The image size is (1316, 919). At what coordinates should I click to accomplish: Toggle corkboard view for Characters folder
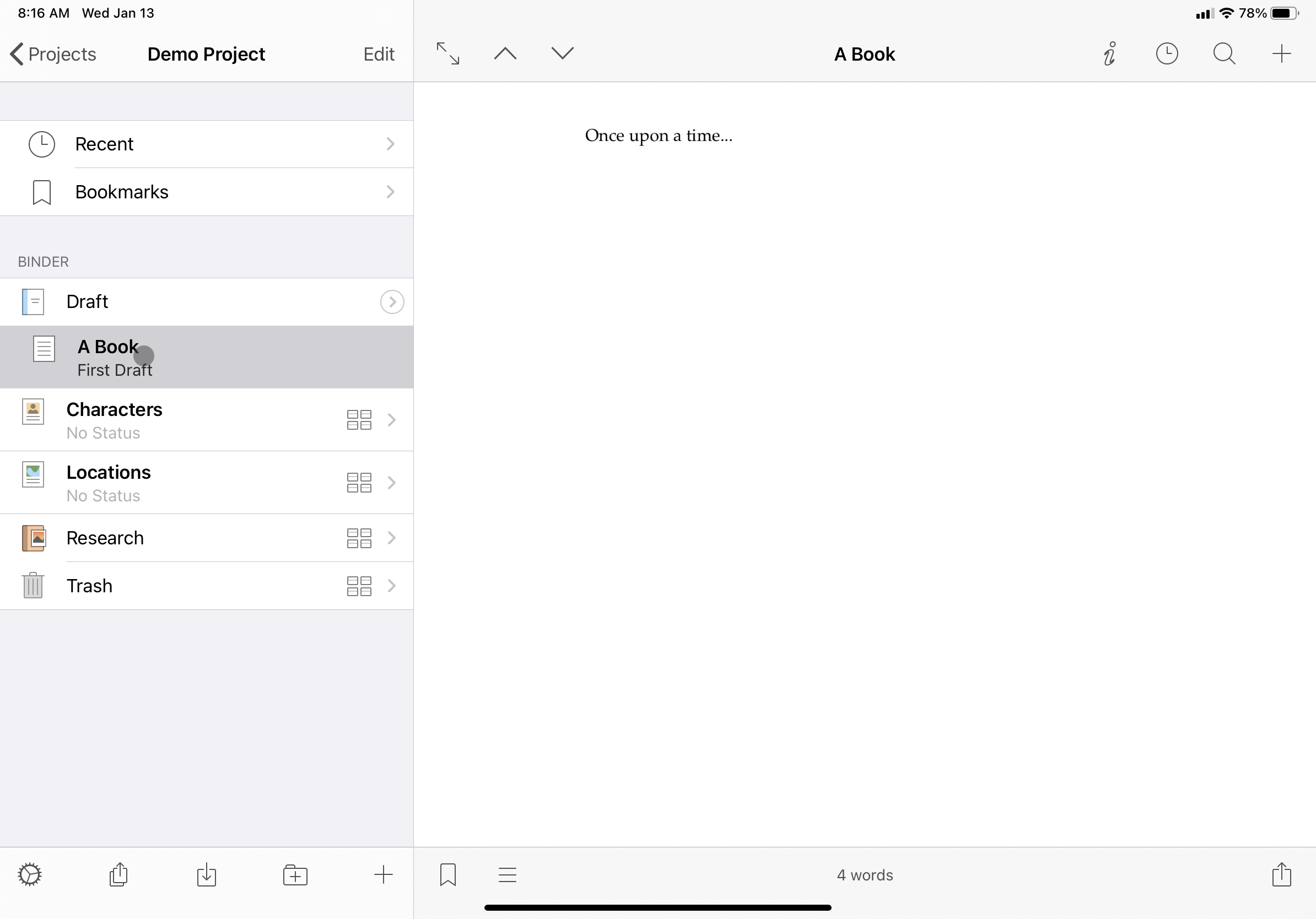[x=359, y=420]
